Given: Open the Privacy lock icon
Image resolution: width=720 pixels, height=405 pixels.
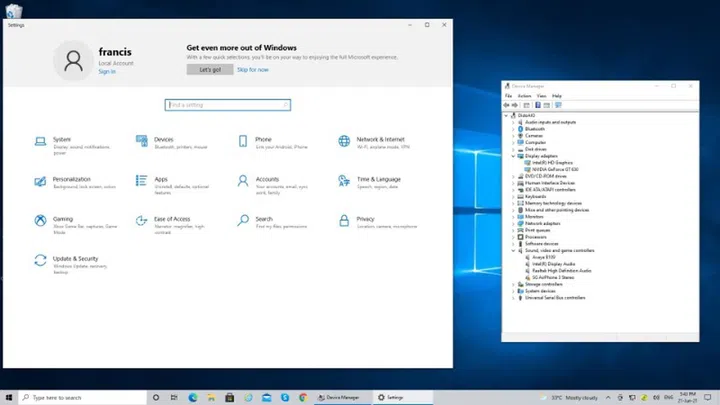Looking at the screenshot, I should pyautogui.click(x=344, y=221).
